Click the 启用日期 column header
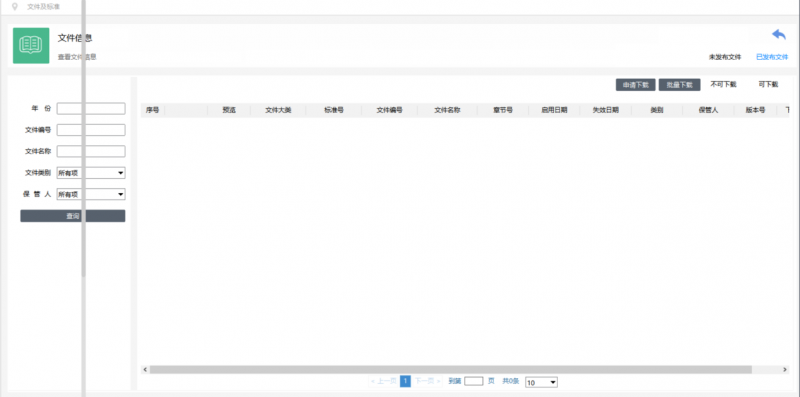This screenshot has height=397, width=800. [554, 110]
